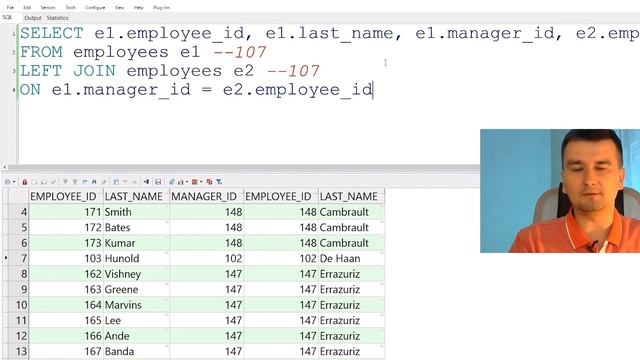Click in the SQL editor after 'e2.employee_id'
Viewport: 640px width, 360px height.
coord(373,89)
